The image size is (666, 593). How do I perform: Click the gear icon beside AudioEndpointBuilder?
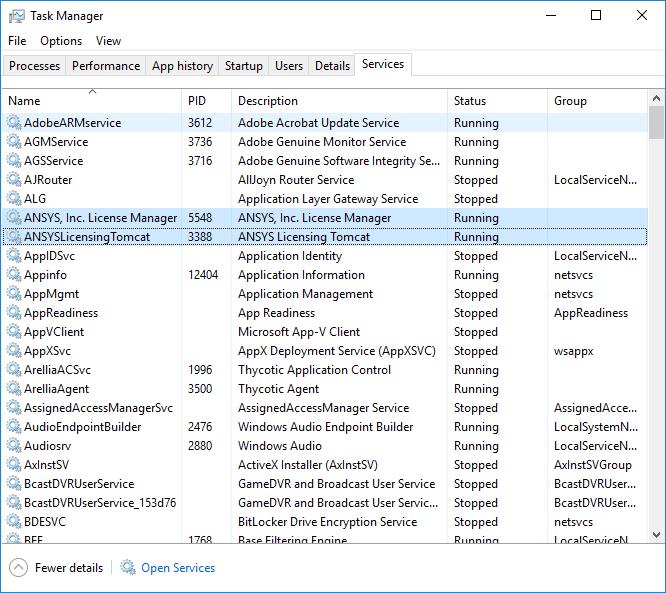(x=14, y=426)
